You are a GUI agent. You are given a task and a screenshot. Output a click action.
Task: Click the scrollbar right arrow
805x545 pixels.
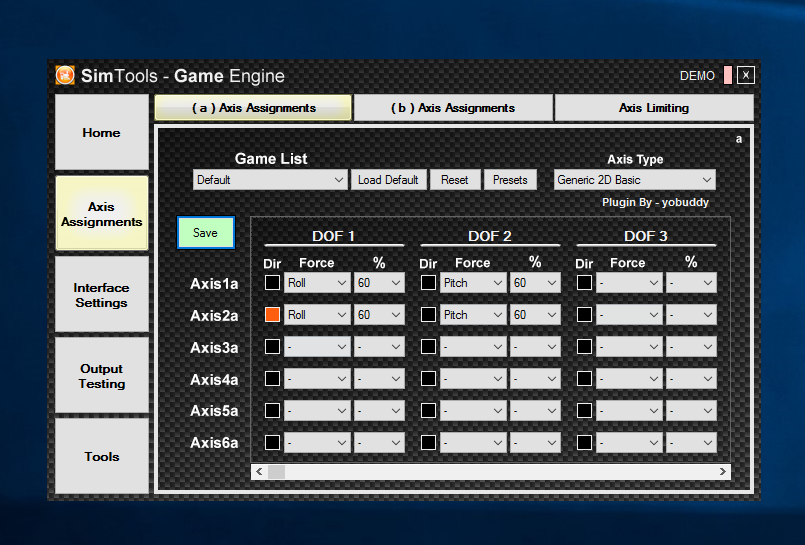(722, 472)
